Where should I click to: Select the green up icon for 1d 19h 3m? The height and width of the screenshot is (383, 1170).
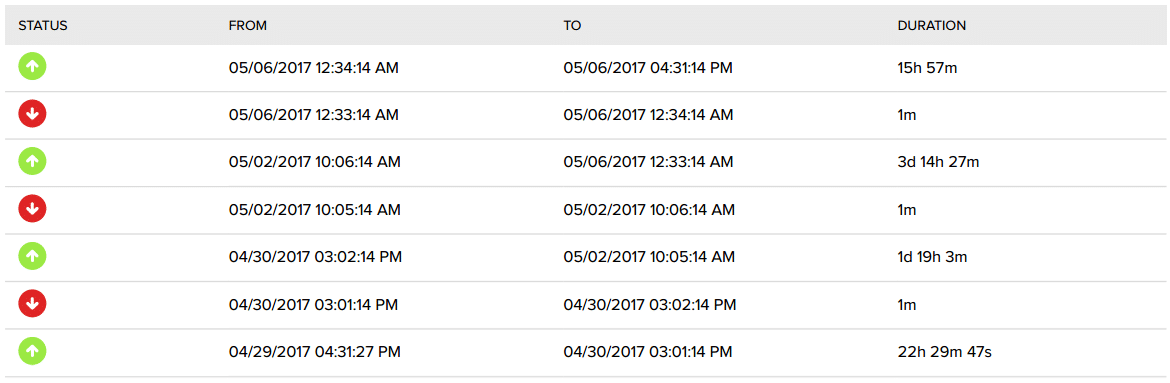pyautogui.click(x=32, y=257)
